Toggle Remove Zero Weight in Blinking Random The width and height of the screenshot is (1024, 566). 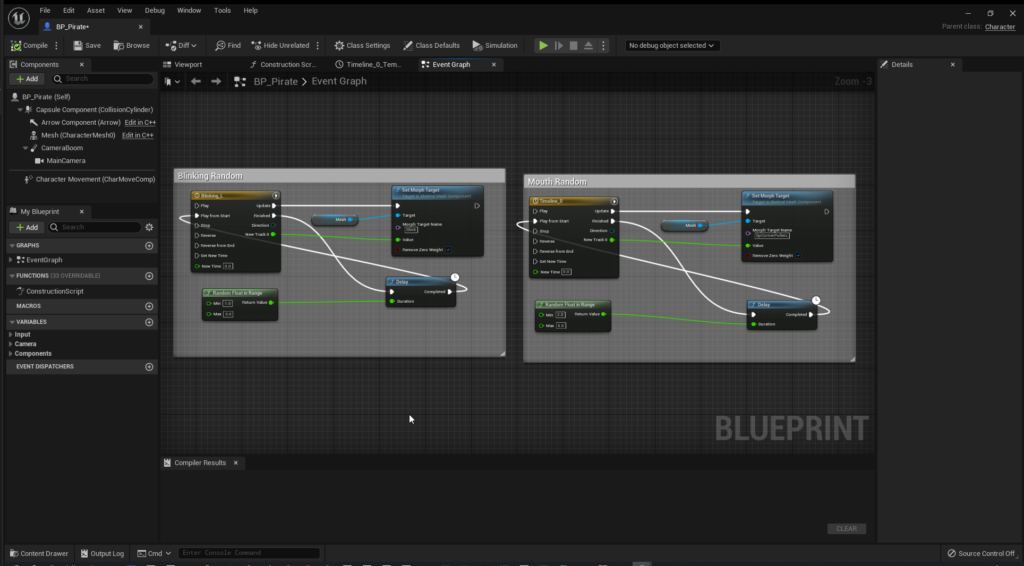point(448,249)
